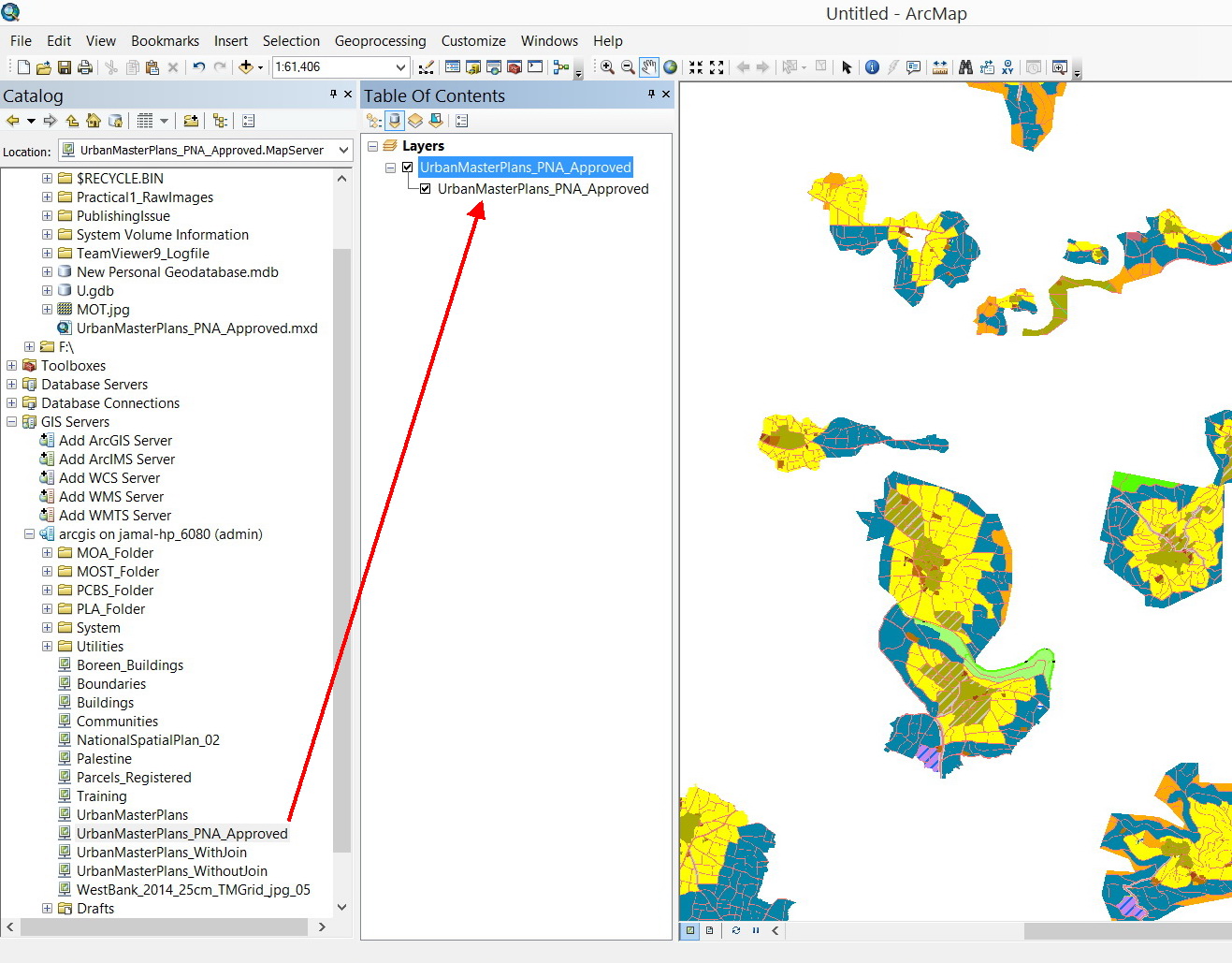Open the Find Route tool
The height and width of the screenshot is (963, 1232).
coord(986,67)
